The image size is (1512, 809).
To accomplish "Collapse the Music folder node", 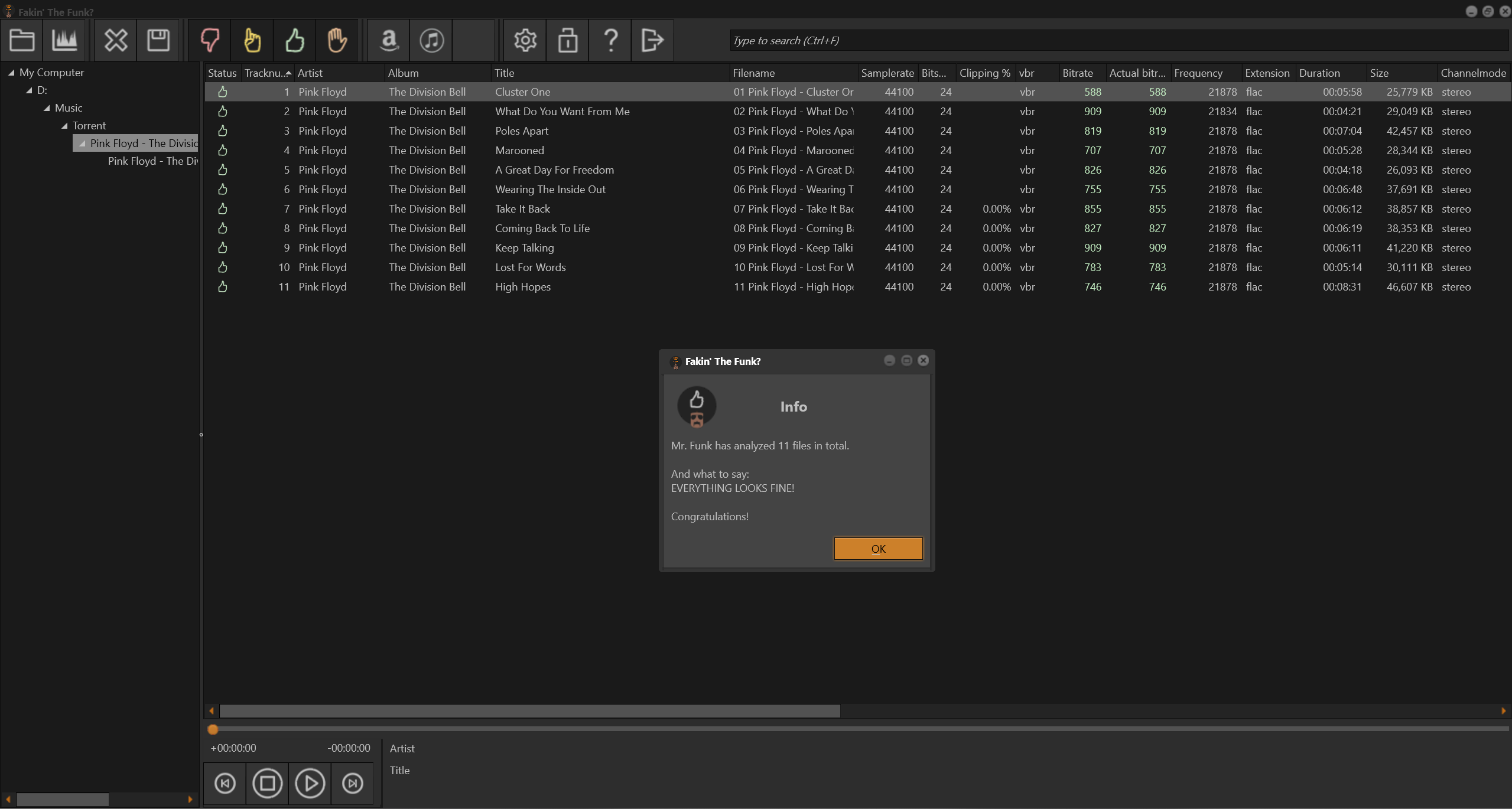I will click(x=47, y=108).
